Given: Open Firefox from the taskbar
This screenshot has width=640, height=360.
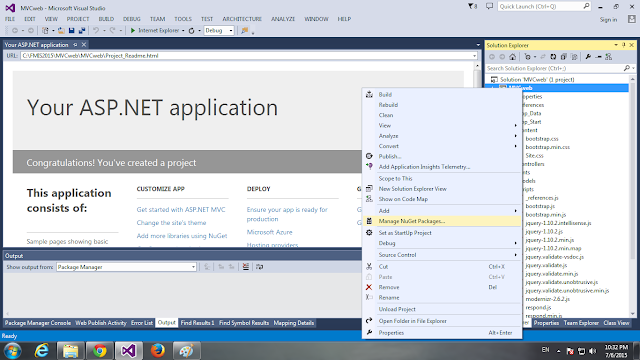Looking at the screenshot, I should 158,351.
